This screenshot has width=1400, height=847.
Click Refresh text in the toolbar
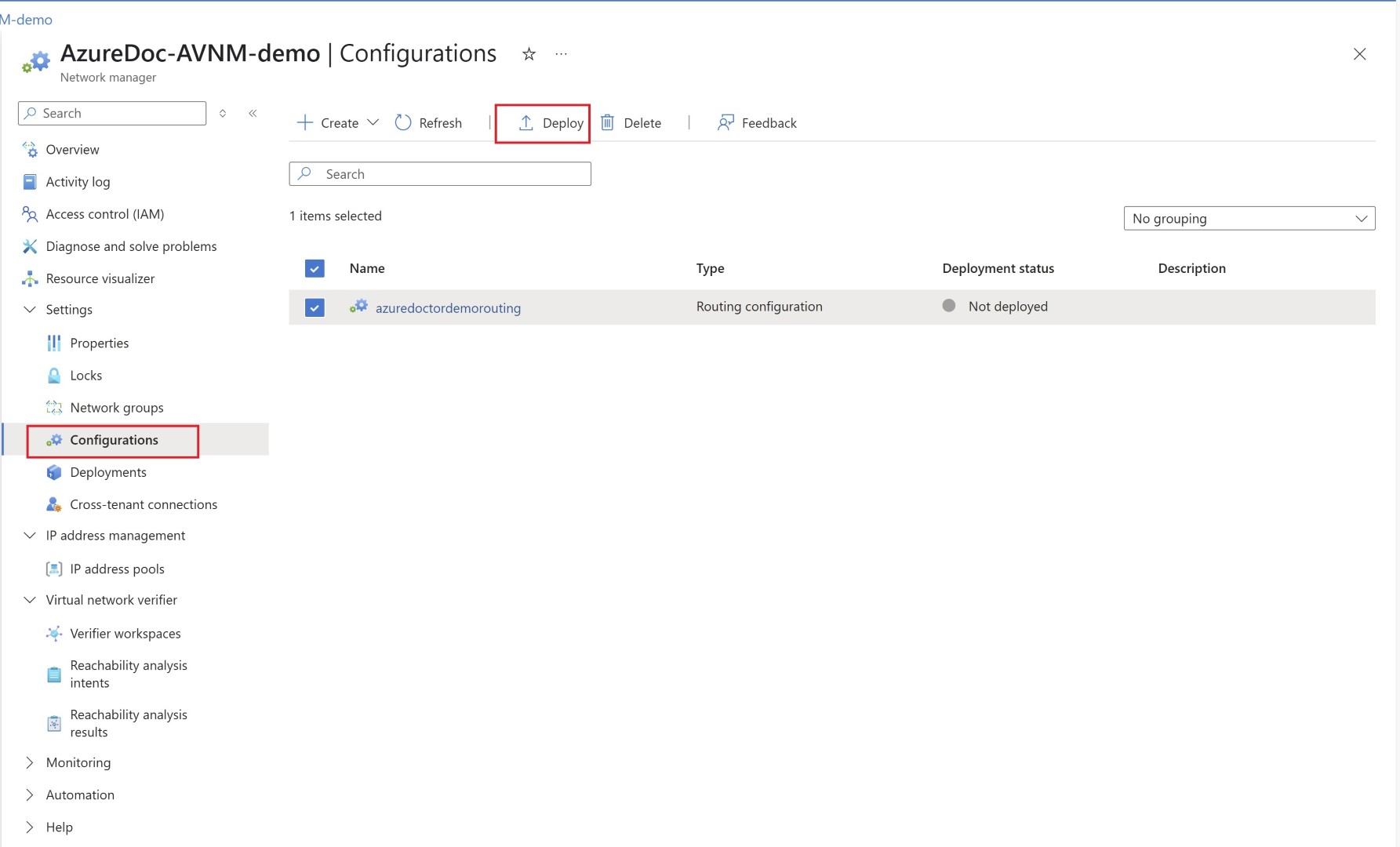(440, 122)
